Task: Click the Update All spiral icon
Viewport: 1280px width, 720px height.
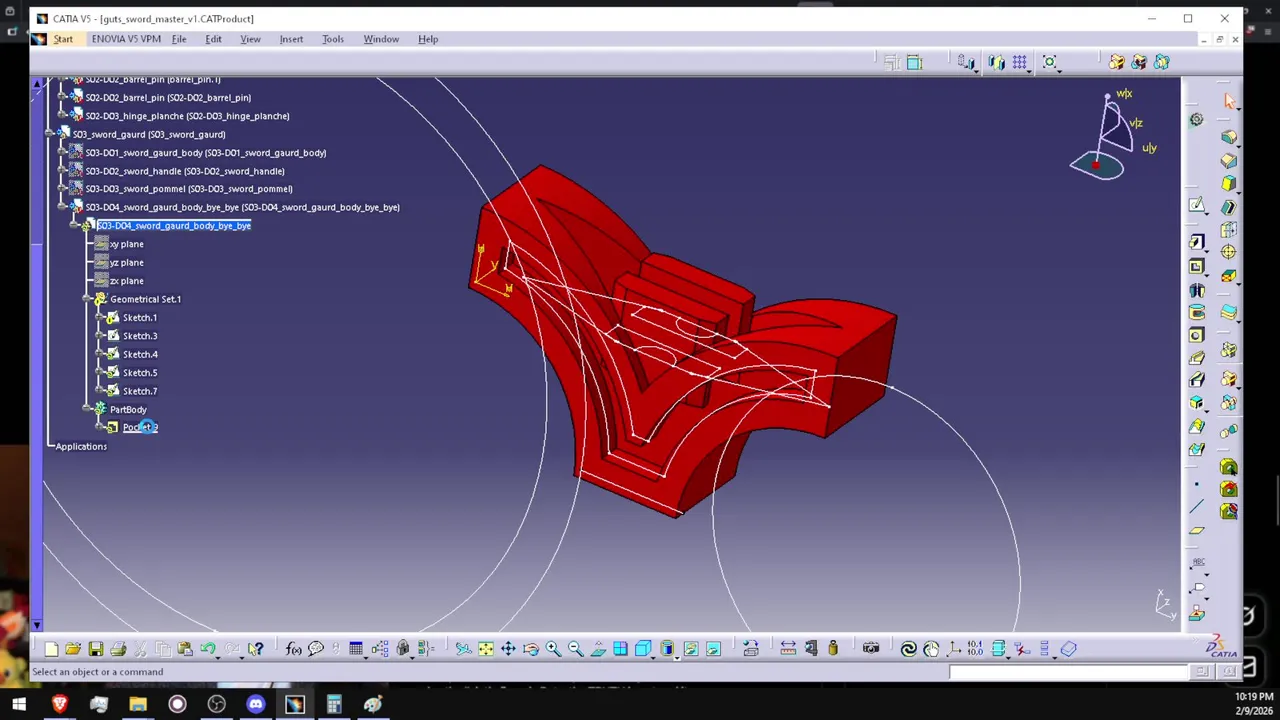Action: coord(908,649)
